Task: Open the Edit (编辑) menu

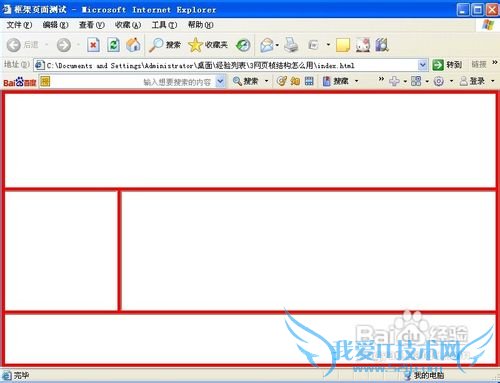Action: click(55, 25)
